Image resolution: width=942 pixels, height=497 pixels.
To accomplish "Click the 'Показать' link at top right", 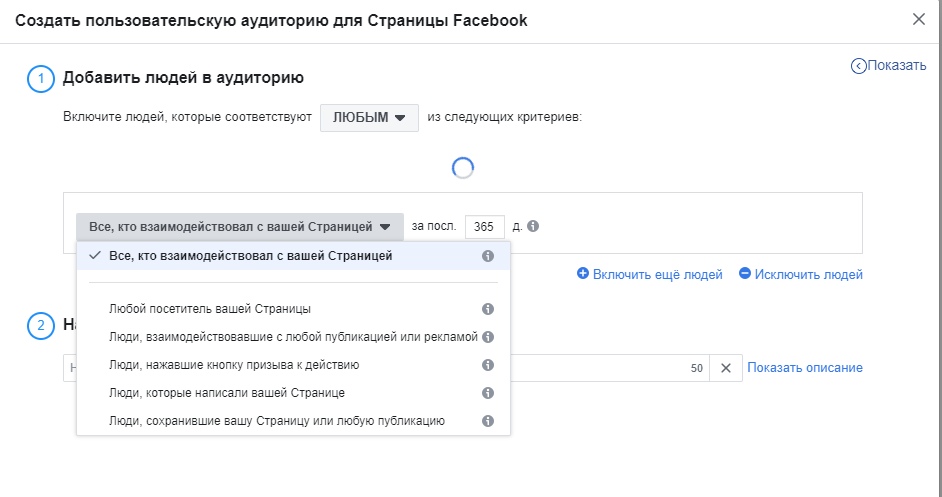I will point(896,66).
